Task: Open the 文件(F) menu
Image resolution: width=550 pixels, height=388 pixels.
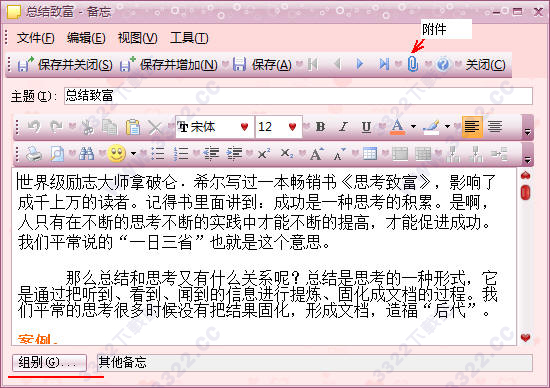Action: (x=36, y=38)
